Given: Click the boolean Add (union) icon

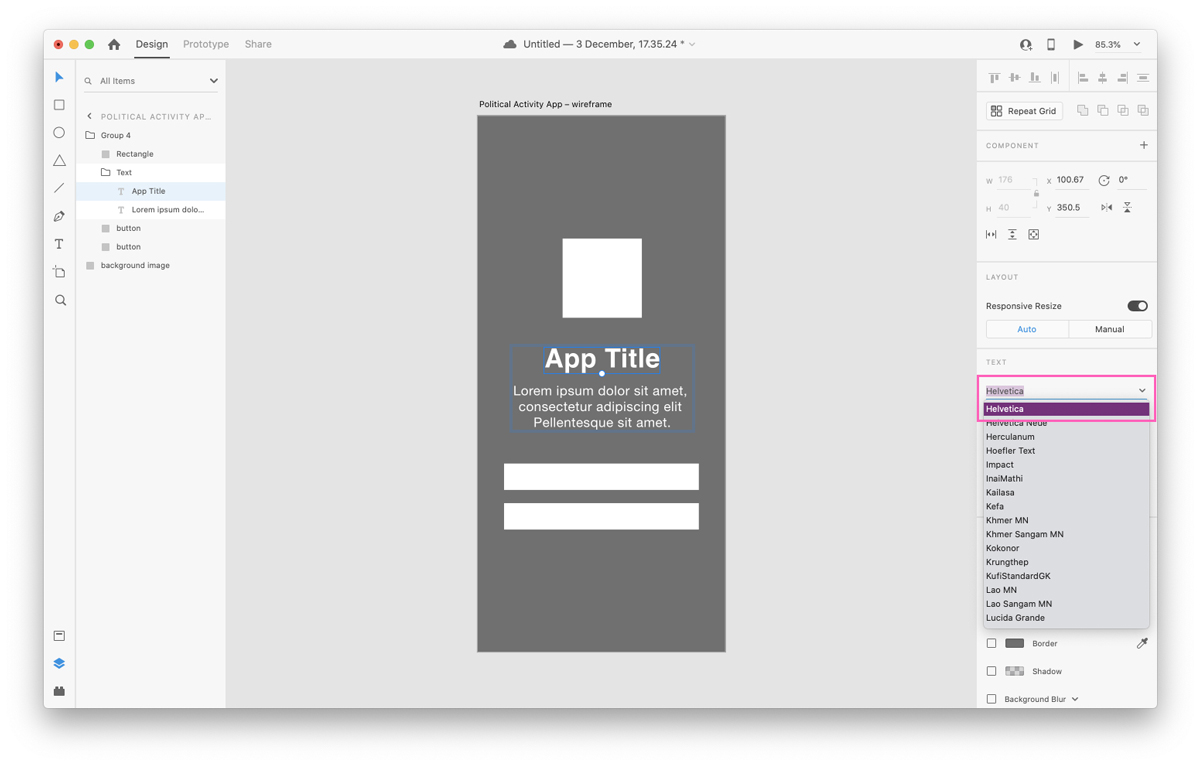Looking at the screenshot, I should click(1082, 110).
